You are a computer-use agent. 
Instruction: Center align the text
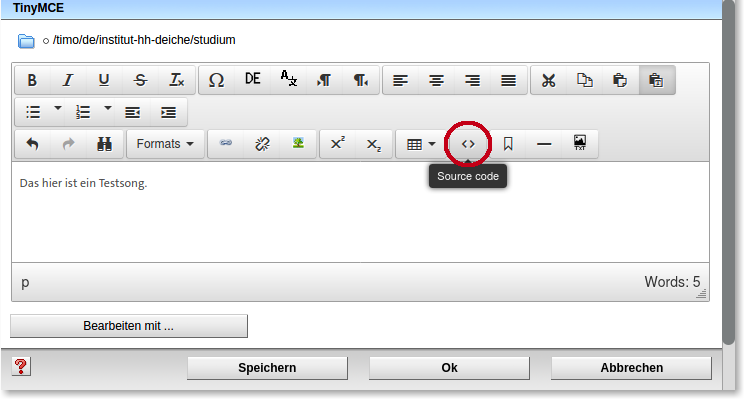point(437,80)
